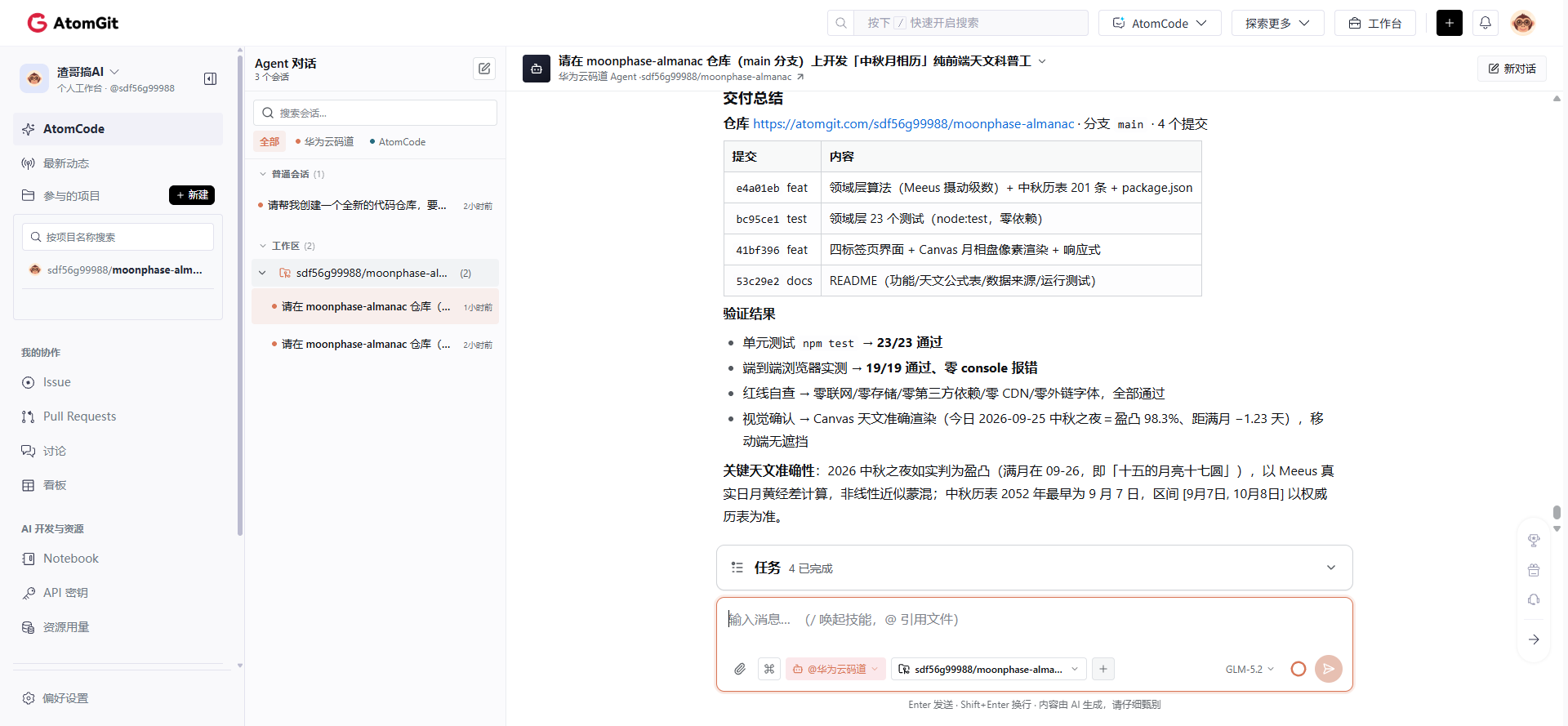Open the headset support icon

point(1534,599)
